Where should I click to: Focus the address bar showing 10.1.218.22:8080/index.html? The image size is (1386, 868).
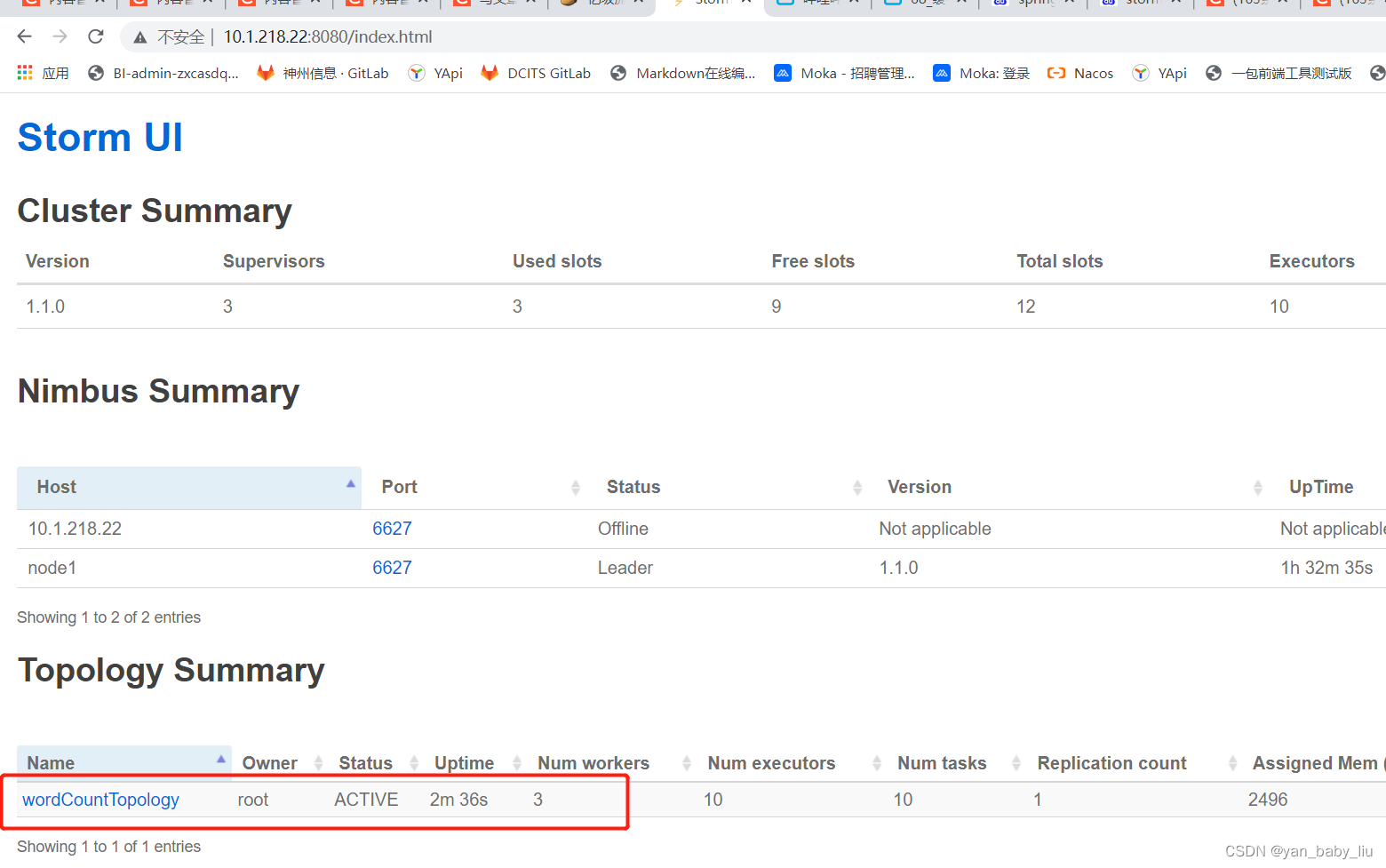(327, 37)
